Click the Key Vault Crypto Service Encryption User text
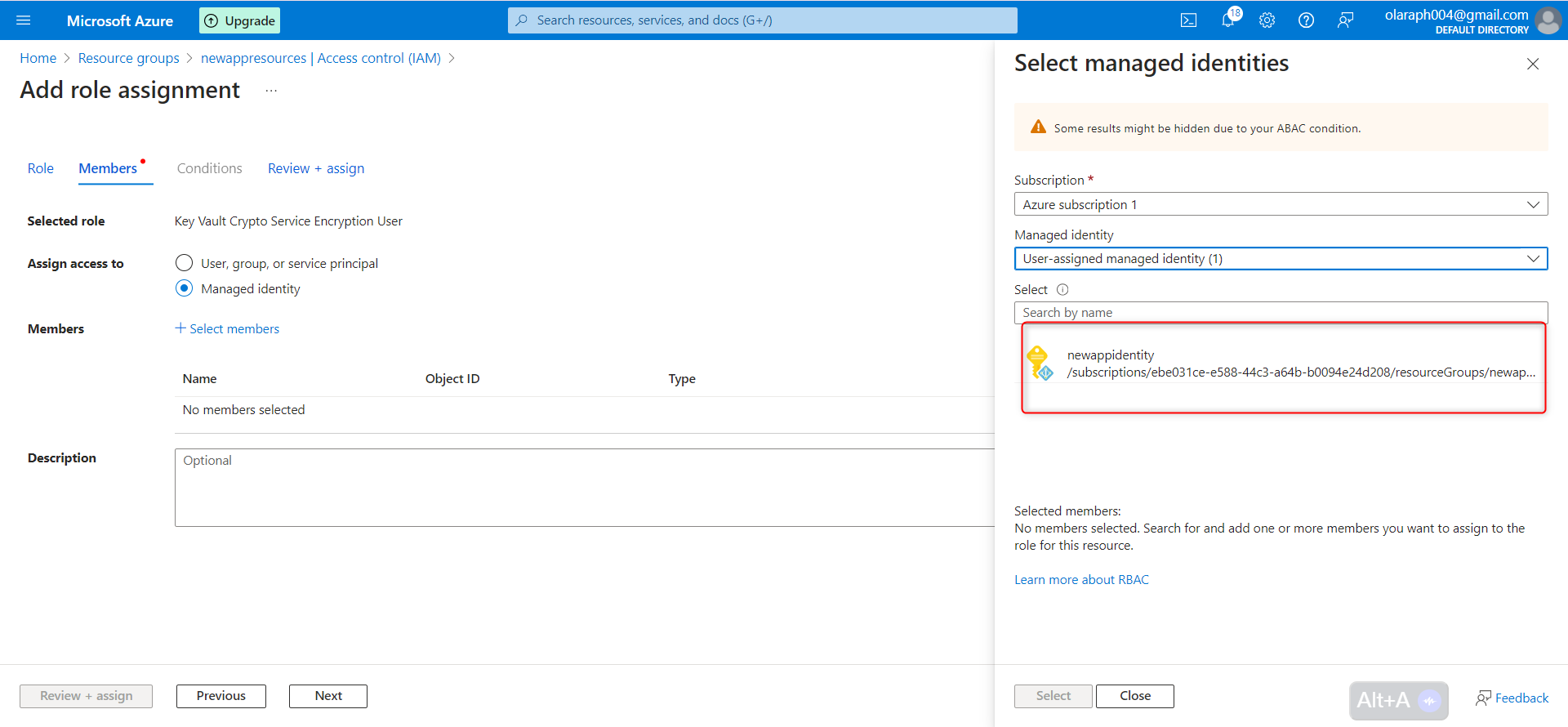 pyautogui.click(x=288, y=221)
